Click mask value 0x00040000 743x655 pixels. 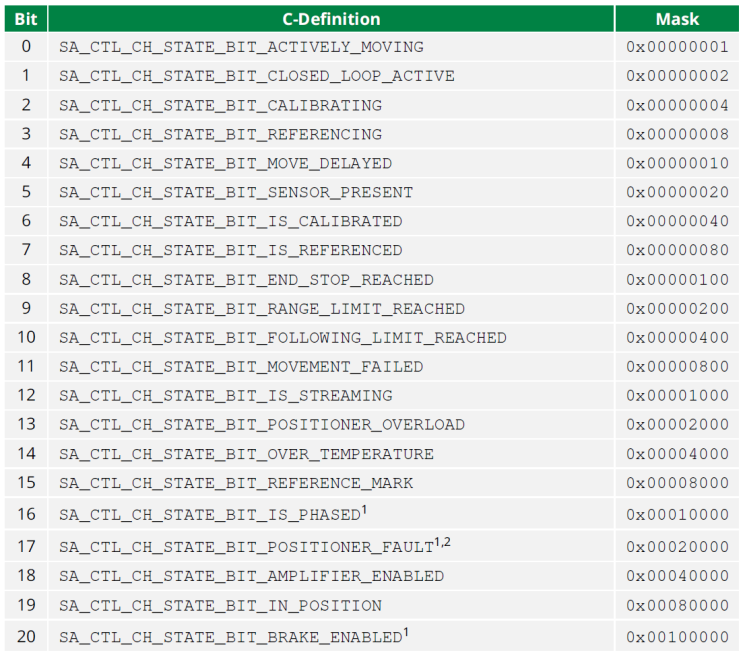point(677,575)
